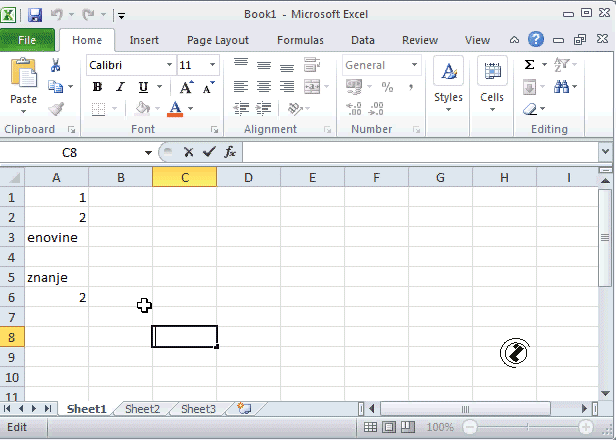Open the Formulas ribbon tab
Image resolution: width=616 pixels, height=440 pixels.
[300, 40]
